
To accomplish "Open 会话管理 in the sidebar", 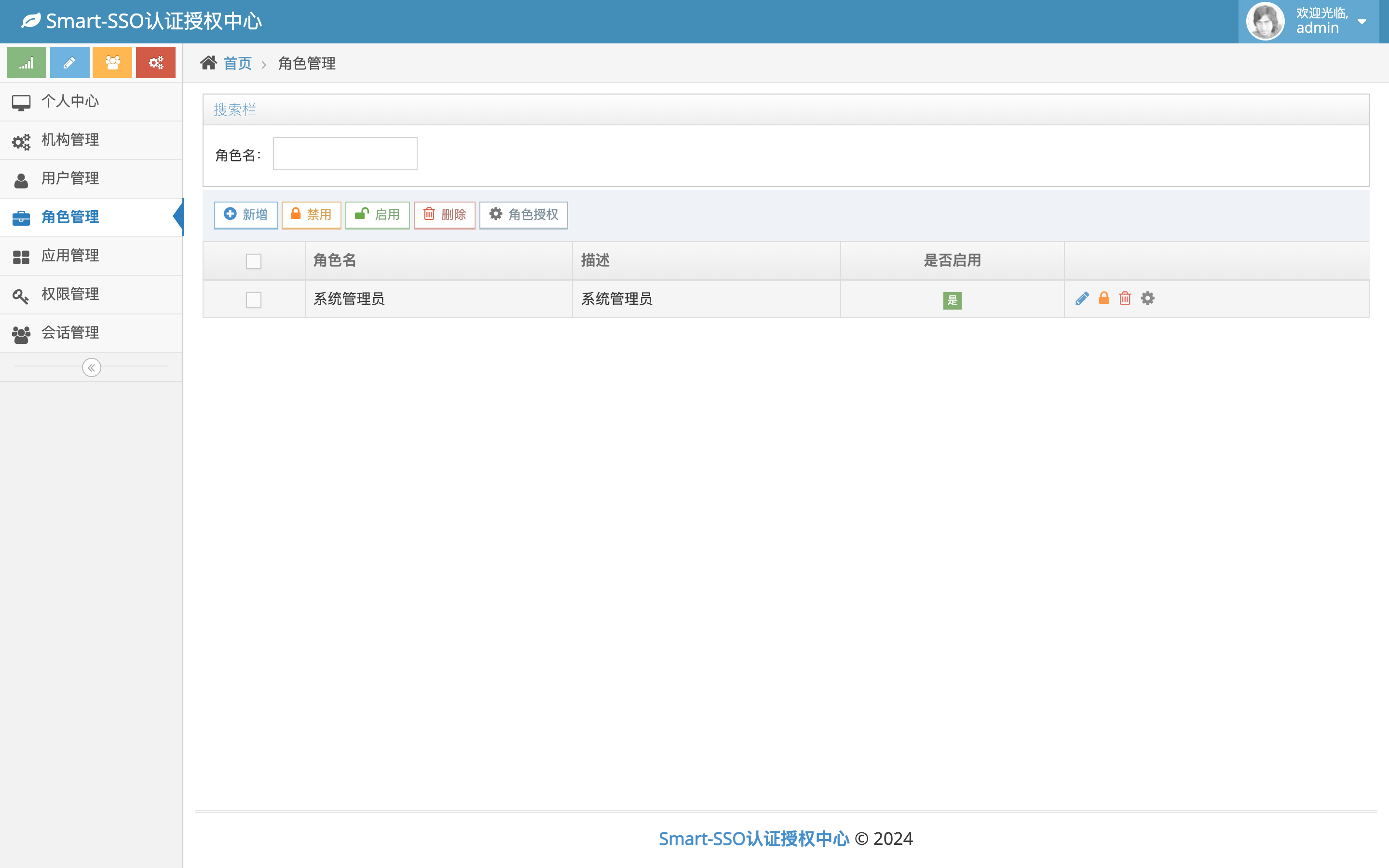I will click(91, 333).
